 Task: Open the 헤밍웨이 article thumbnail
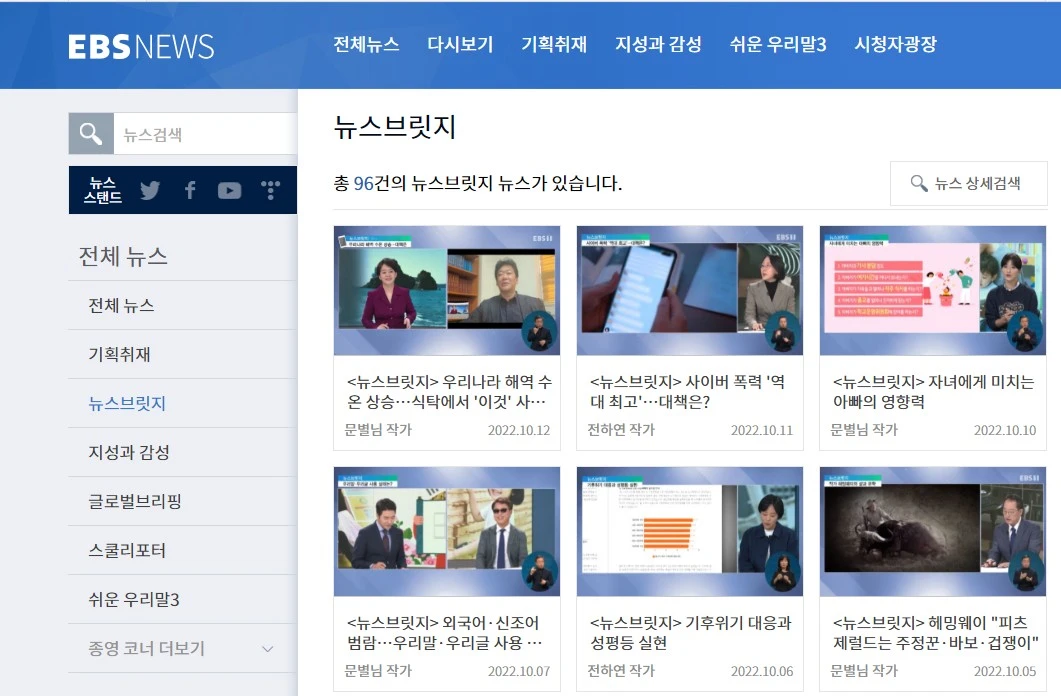point(932,531)
